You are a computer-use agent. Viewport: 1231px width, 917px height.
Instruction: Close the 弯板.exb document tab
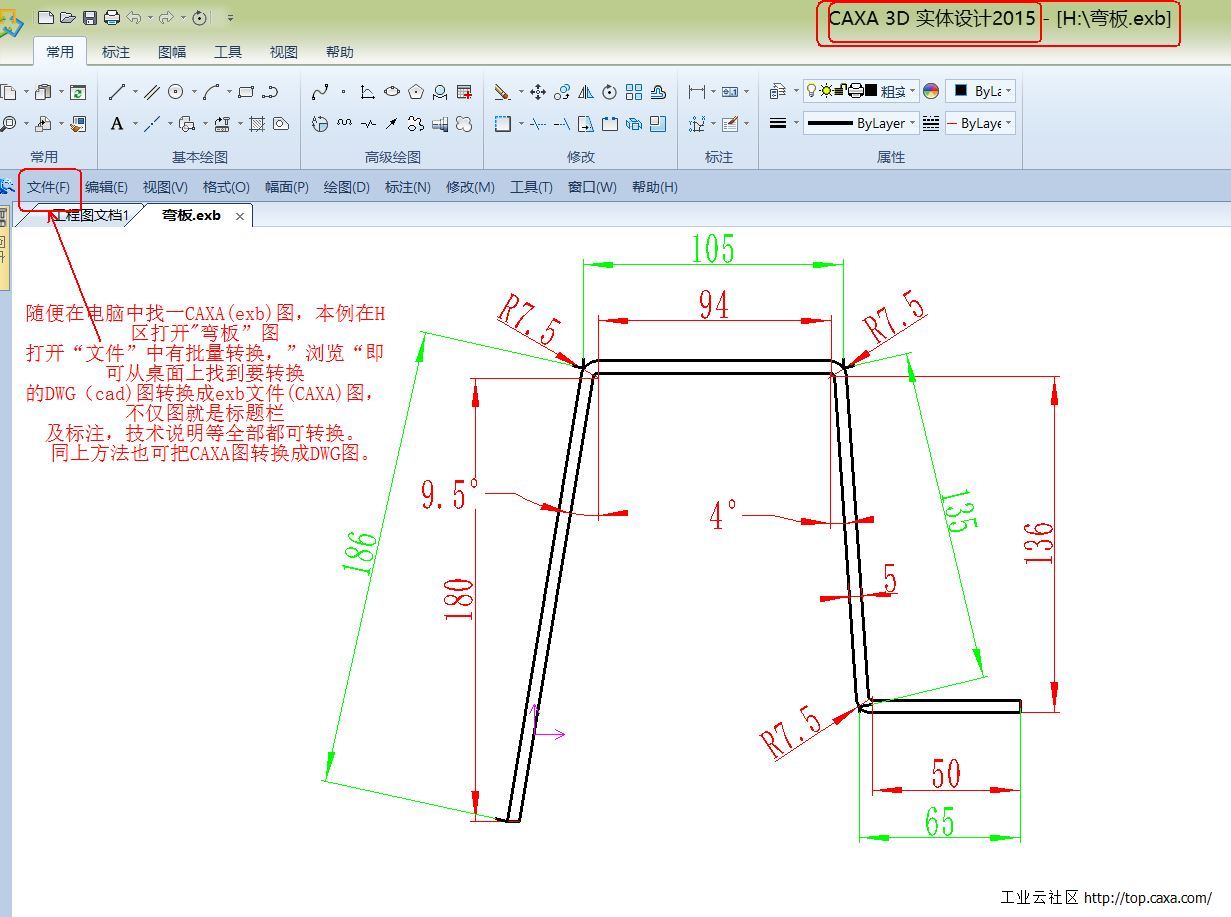coord(240,216)
